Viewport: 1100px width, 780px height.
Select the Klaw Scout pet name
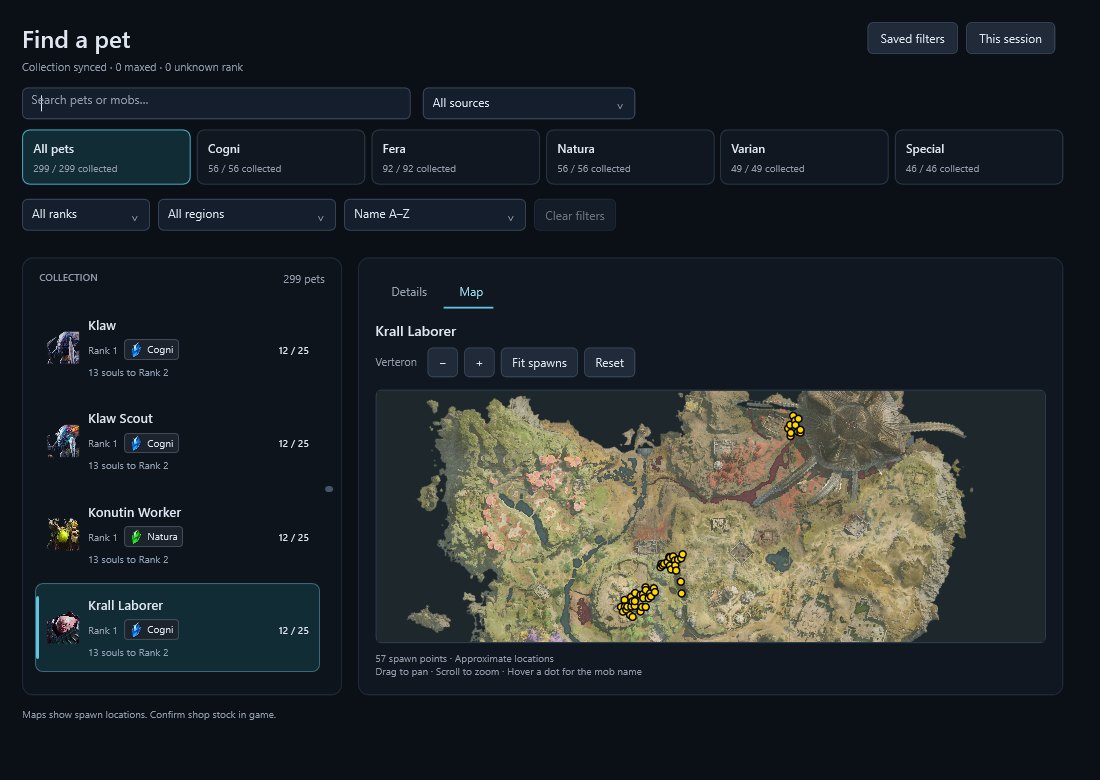(x=120, y=419)
